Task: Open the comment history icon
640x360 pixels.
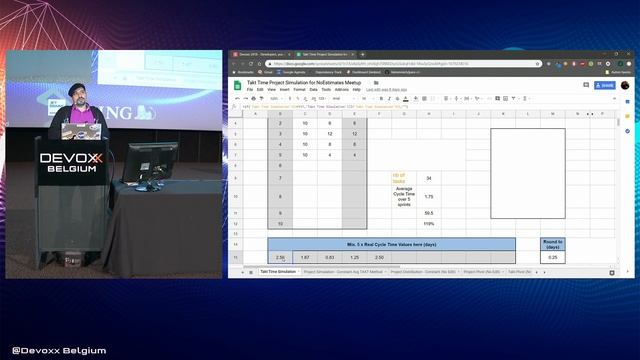Action: [x=586, y=85]
